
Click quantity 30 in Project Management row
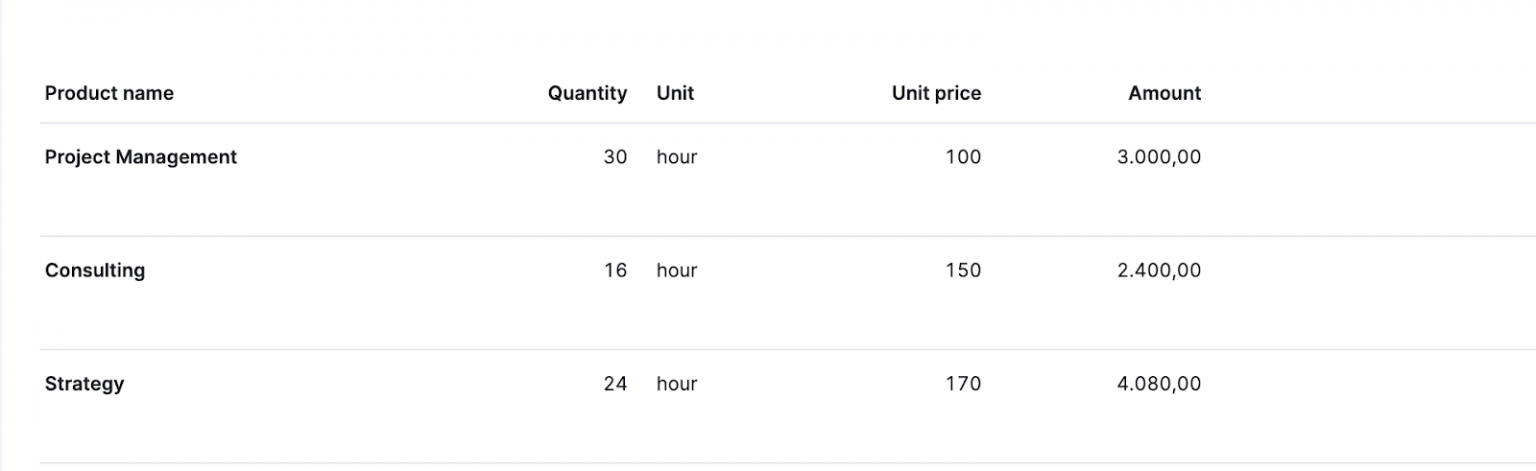click(x=615, y=157)
